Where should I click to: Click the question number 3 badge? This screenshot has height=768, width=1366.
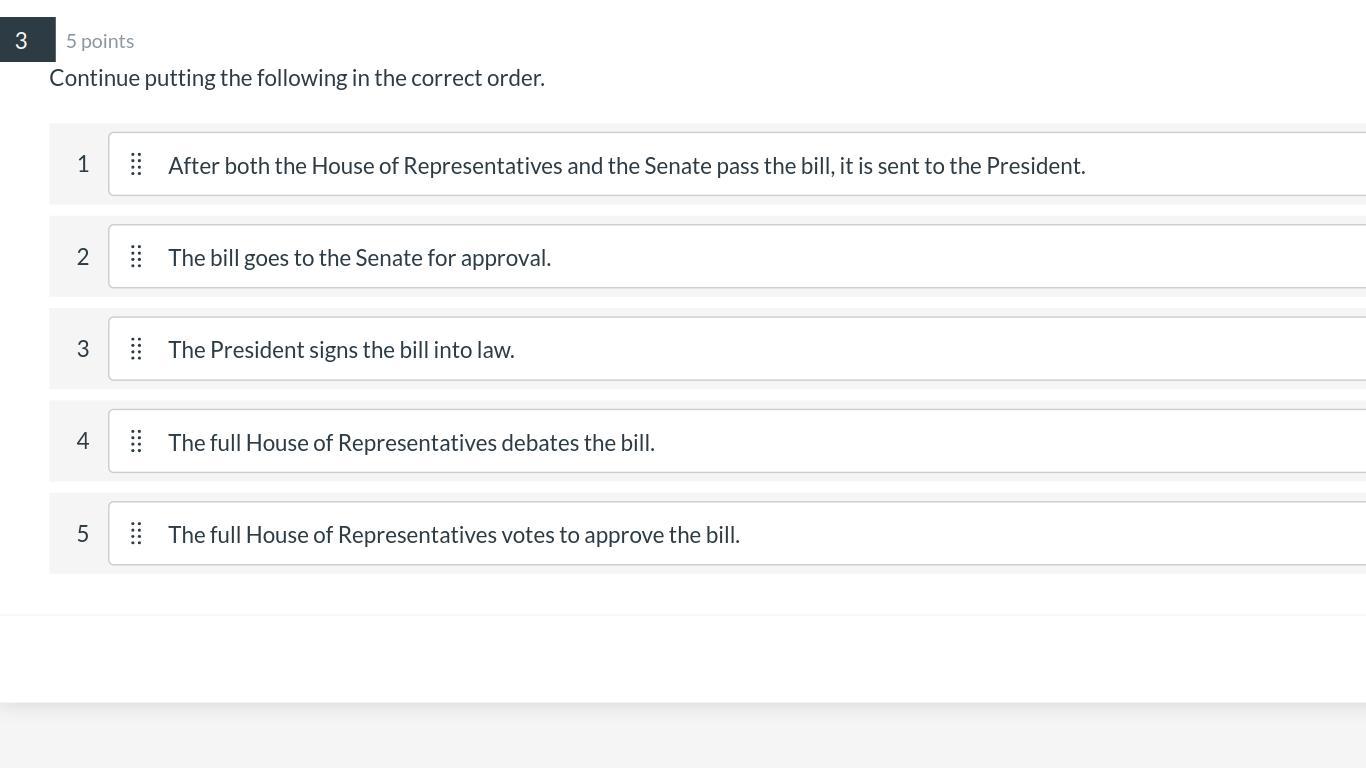(21, 41)
